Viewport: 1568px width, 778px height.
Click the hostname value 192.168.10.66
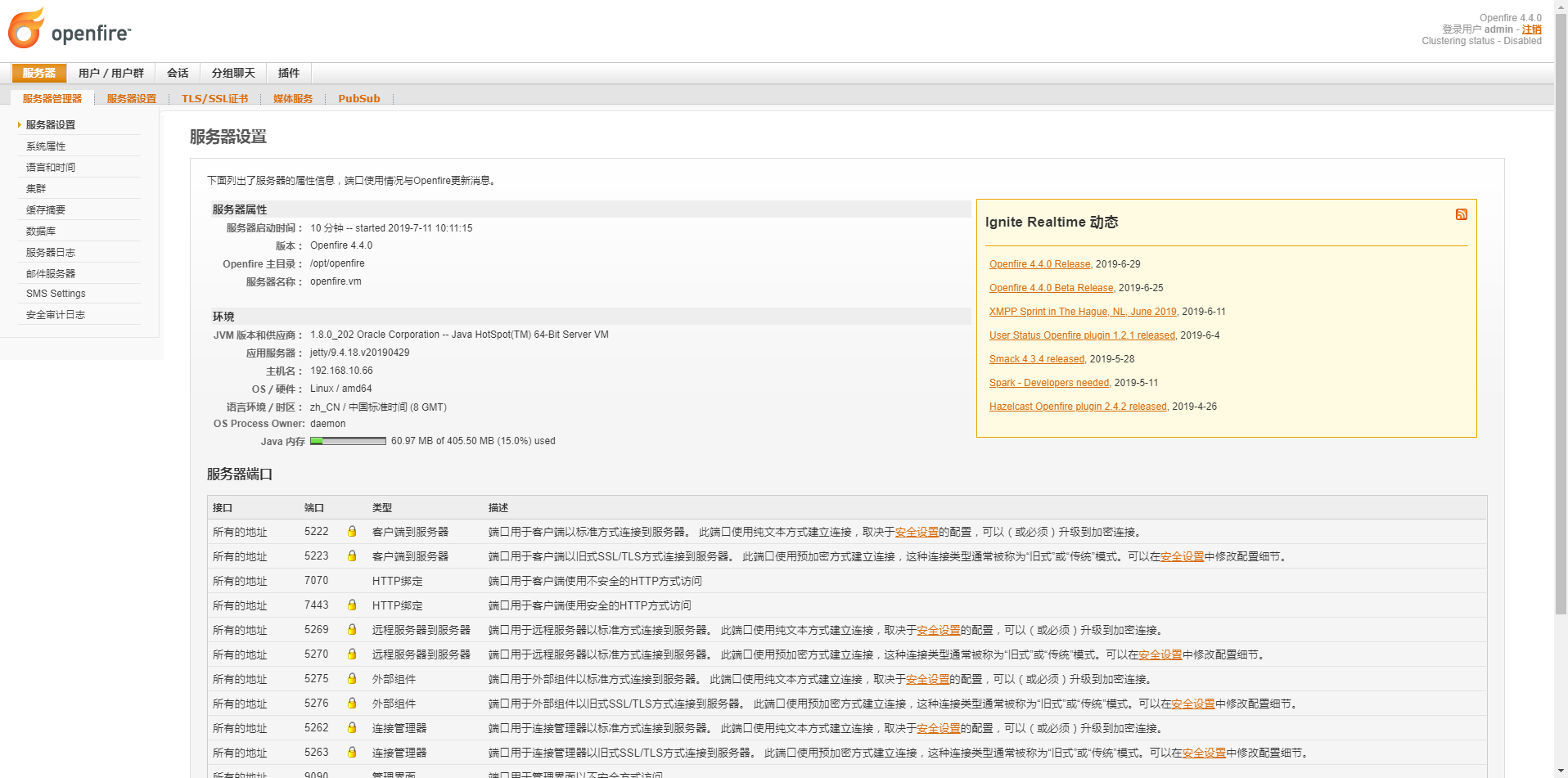pos(341,371)
